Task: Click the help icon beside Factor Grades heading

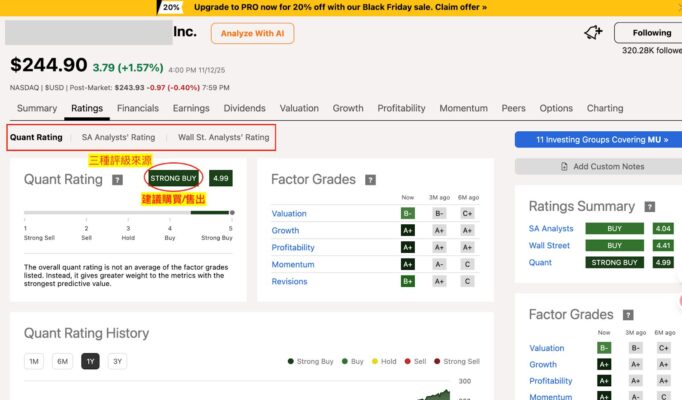Action: (371, 180)
